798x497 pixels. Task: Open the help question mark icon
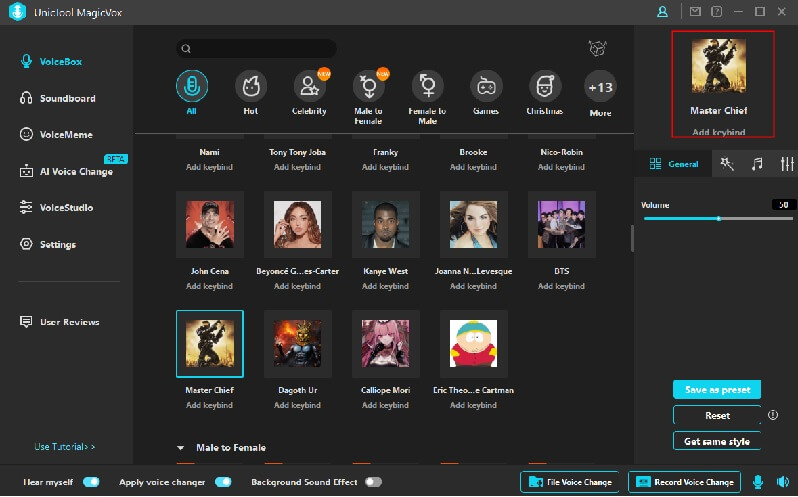click(x=717, y=11)
